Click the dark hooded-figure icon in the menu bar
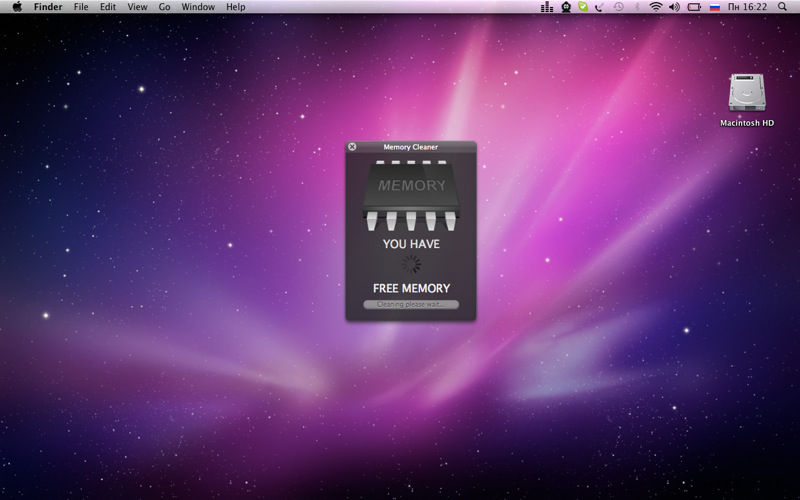This screenshot has width=800, height=500. point(566,7)
